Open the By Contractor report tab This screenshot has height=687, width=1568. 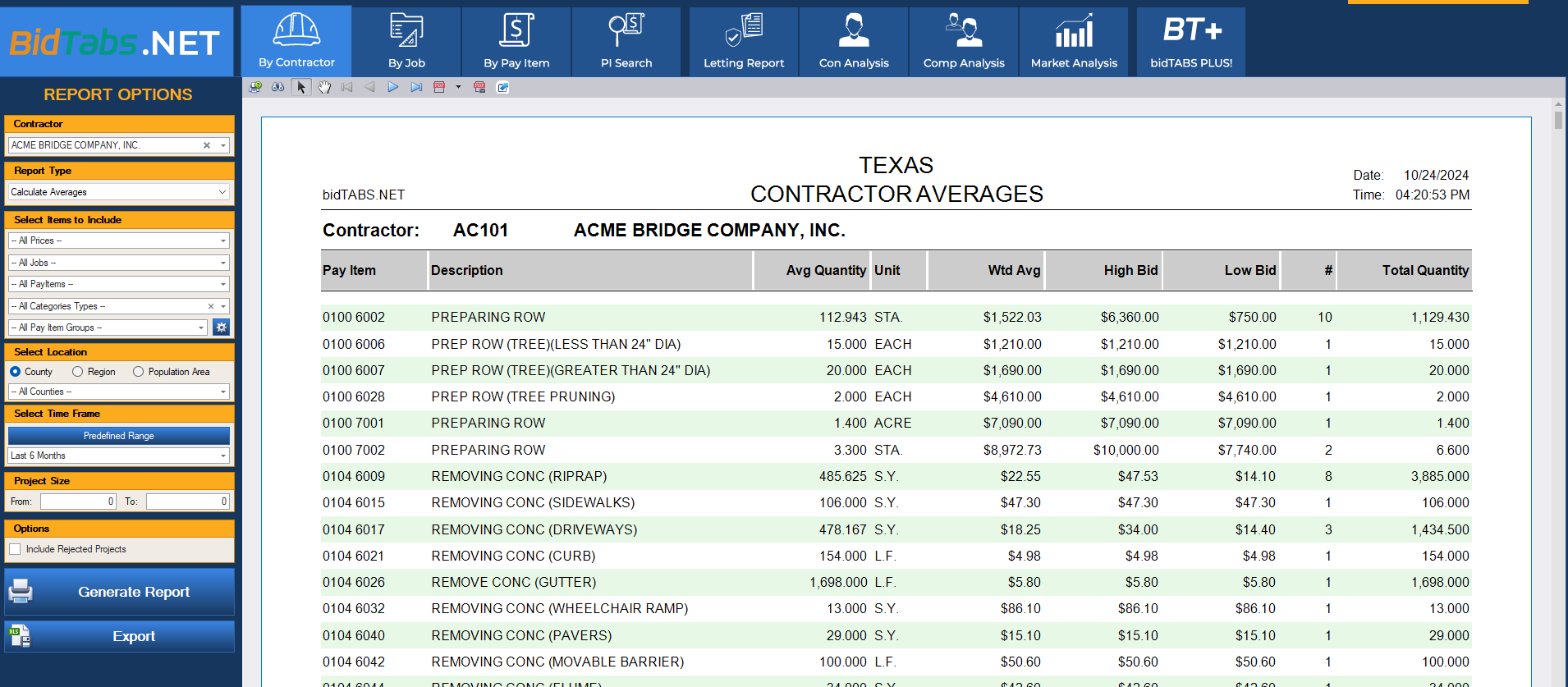coord(296,42)
